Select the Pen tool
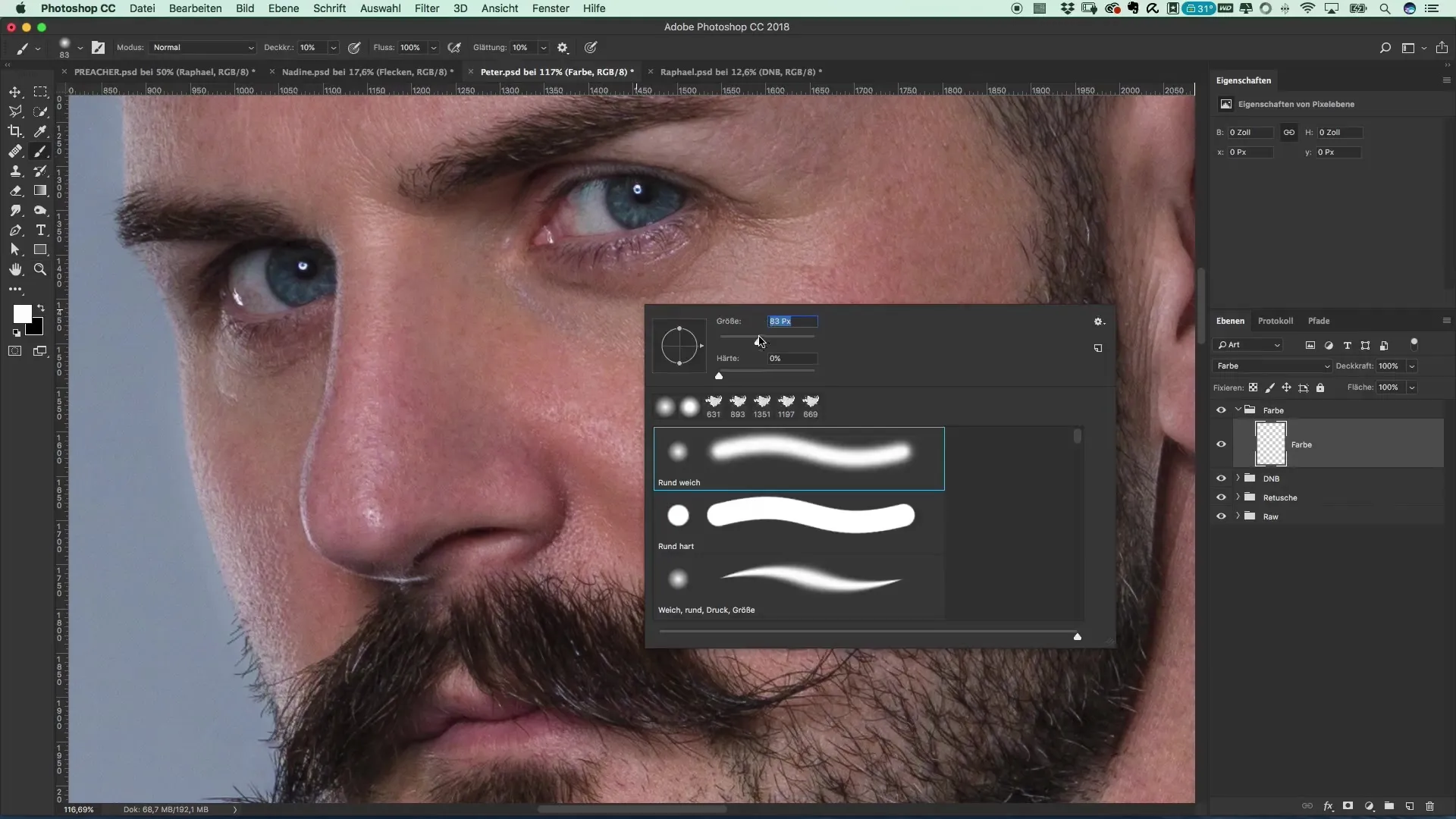This screenshot has width=1456, height=819. 15,230
